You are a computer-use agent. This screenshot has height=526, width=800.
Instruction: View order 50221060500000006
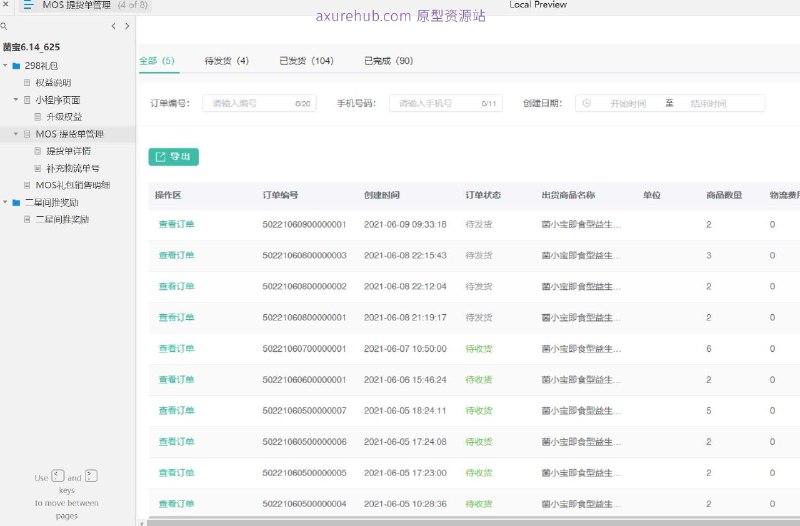click(177, 442)
